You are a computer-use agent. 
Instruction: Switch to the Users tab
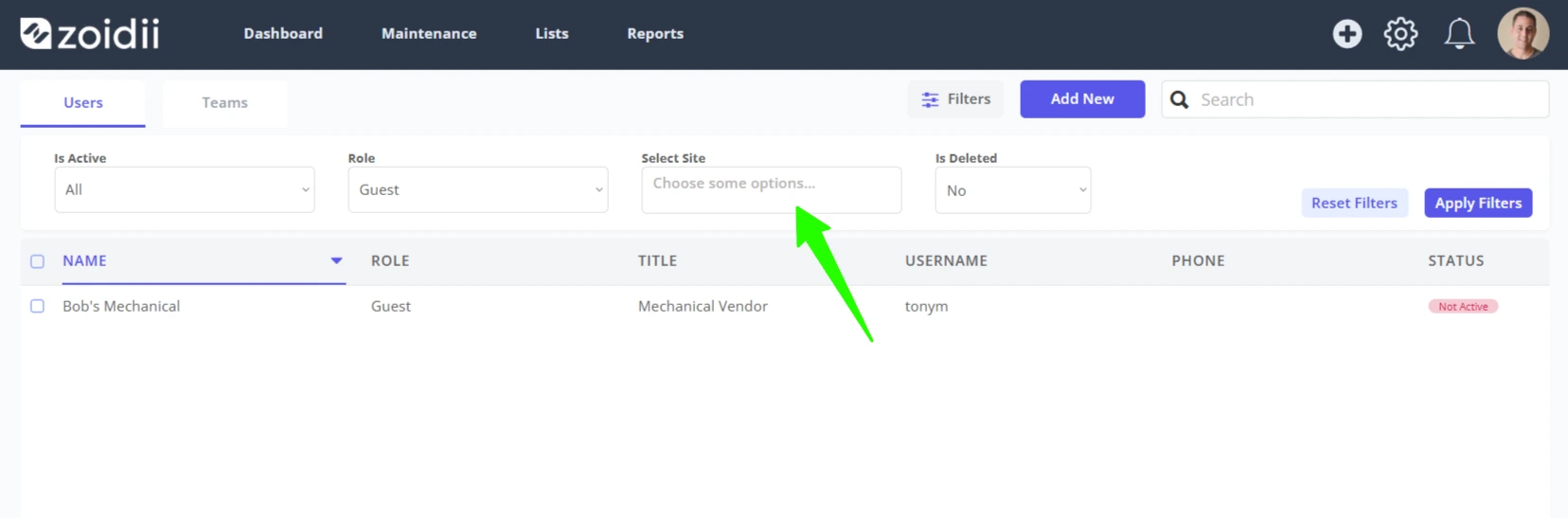(83, 102)
